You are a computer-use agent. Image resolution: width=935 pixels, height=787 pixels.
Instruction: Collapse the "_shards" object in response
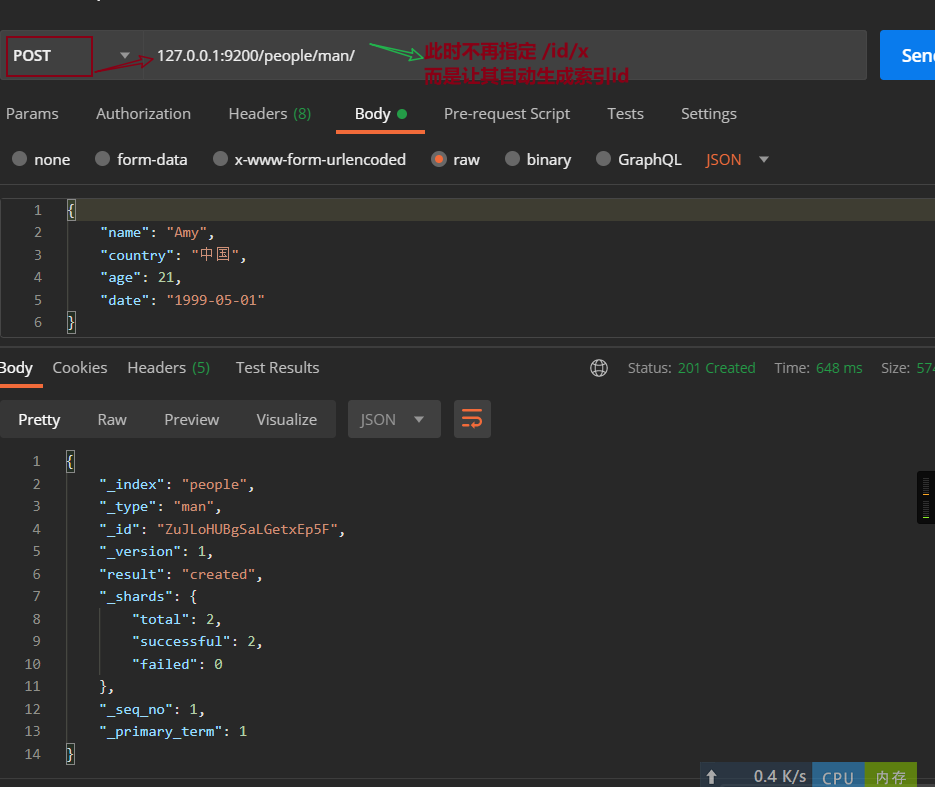(x=148, y=597)
